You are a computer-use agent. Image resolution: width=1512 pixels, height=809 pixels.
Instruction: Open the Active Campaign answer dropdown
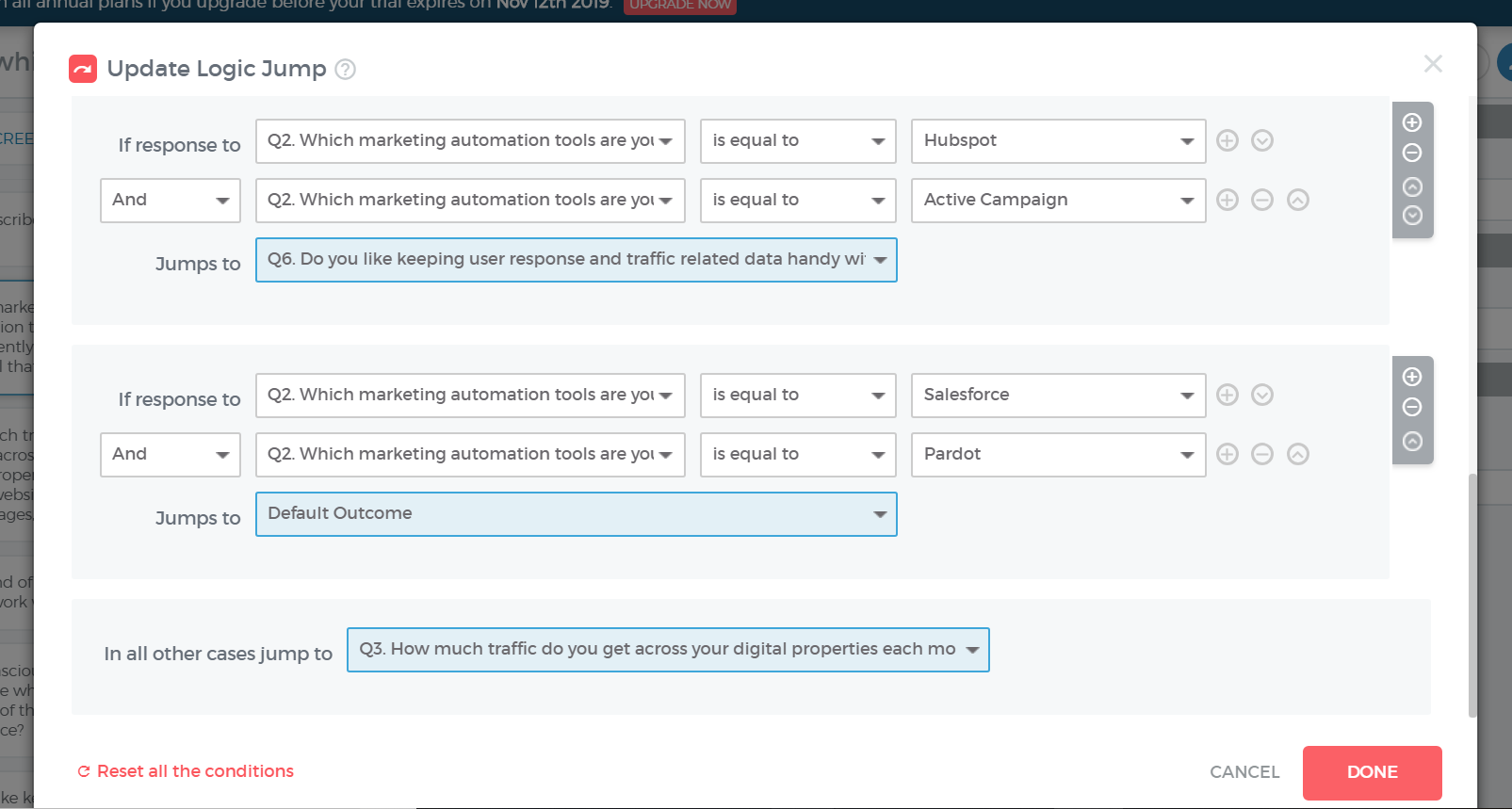[x=1058, y=201]
